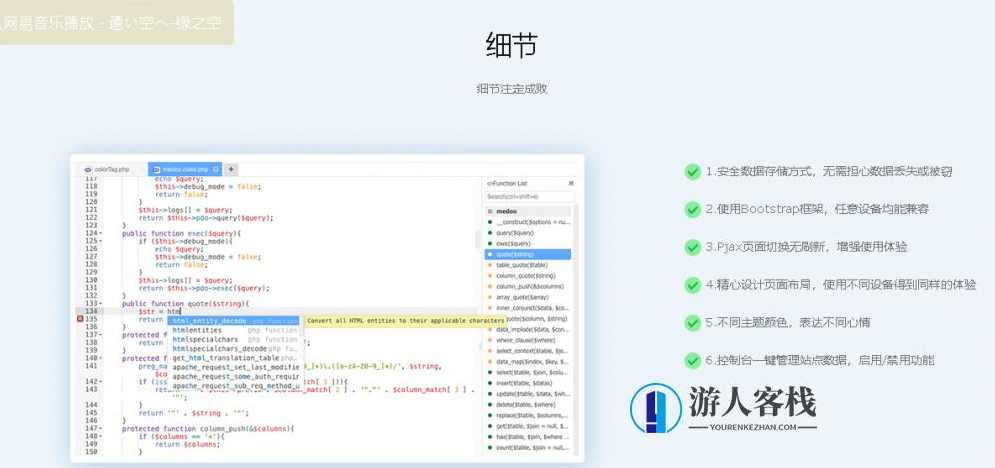Collapse code fold at line 137
This screenshot has width=995, height=468.
coord(100,335)
